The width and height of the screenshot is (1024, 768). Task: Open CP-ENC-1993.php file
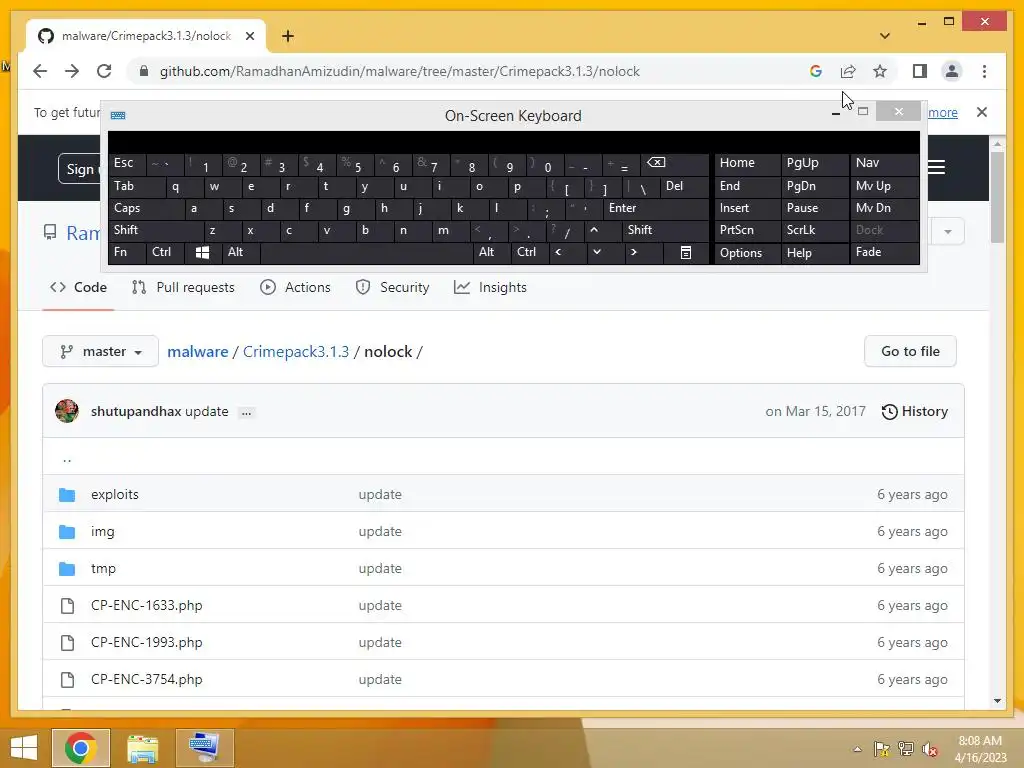[x=147, y=643]
